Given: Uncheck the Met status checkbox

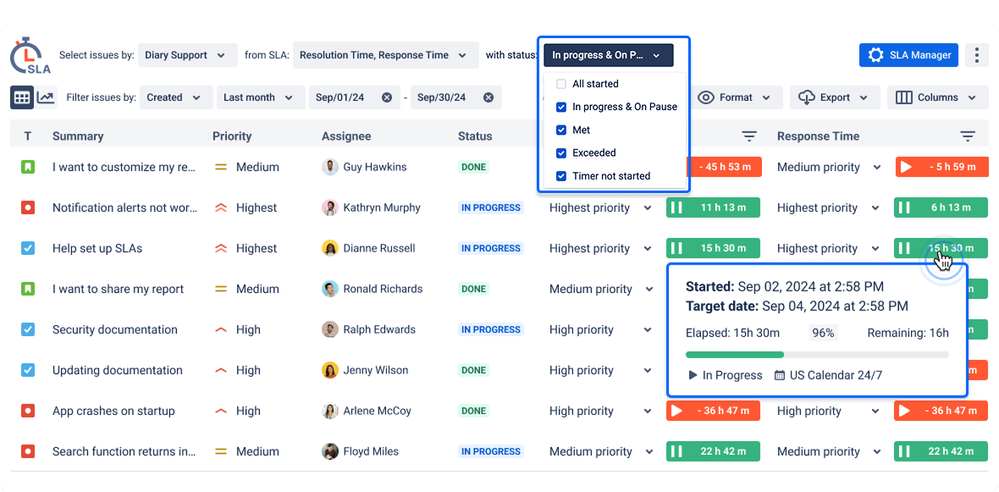Looking at the screenshot, I should (x=561, y=130).
